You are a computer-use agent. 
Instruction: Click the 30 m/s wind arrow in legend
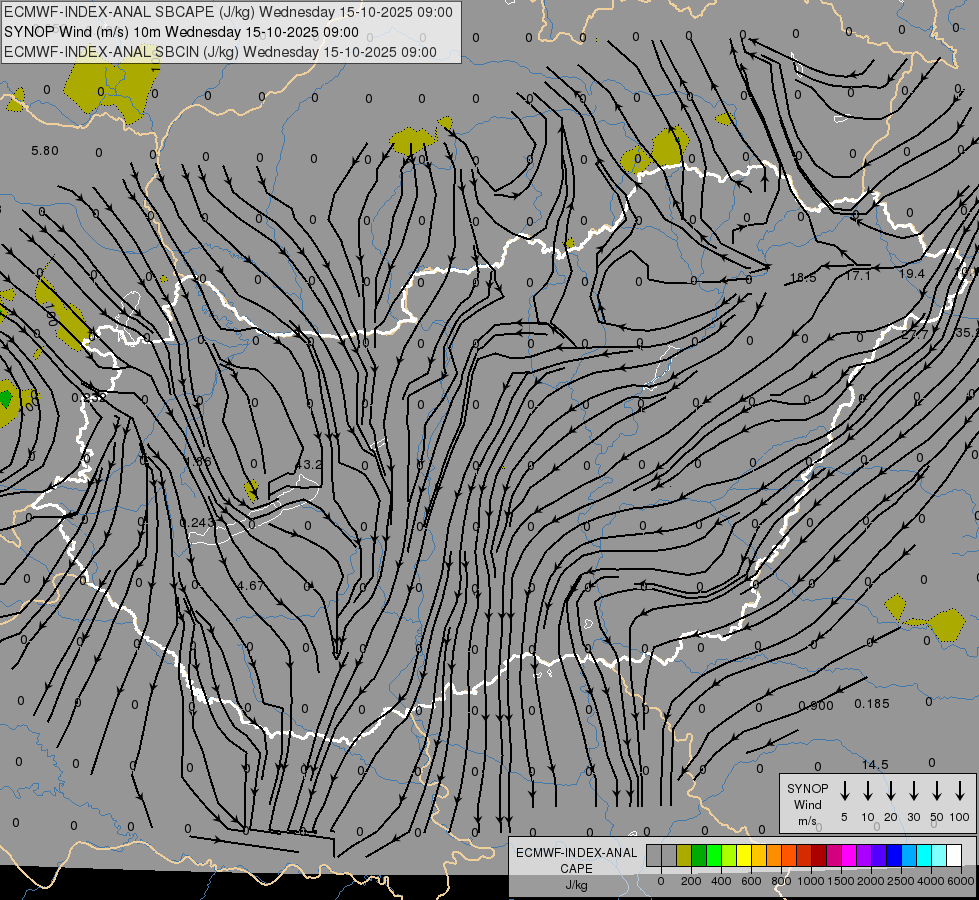click(x=913, y=791)
